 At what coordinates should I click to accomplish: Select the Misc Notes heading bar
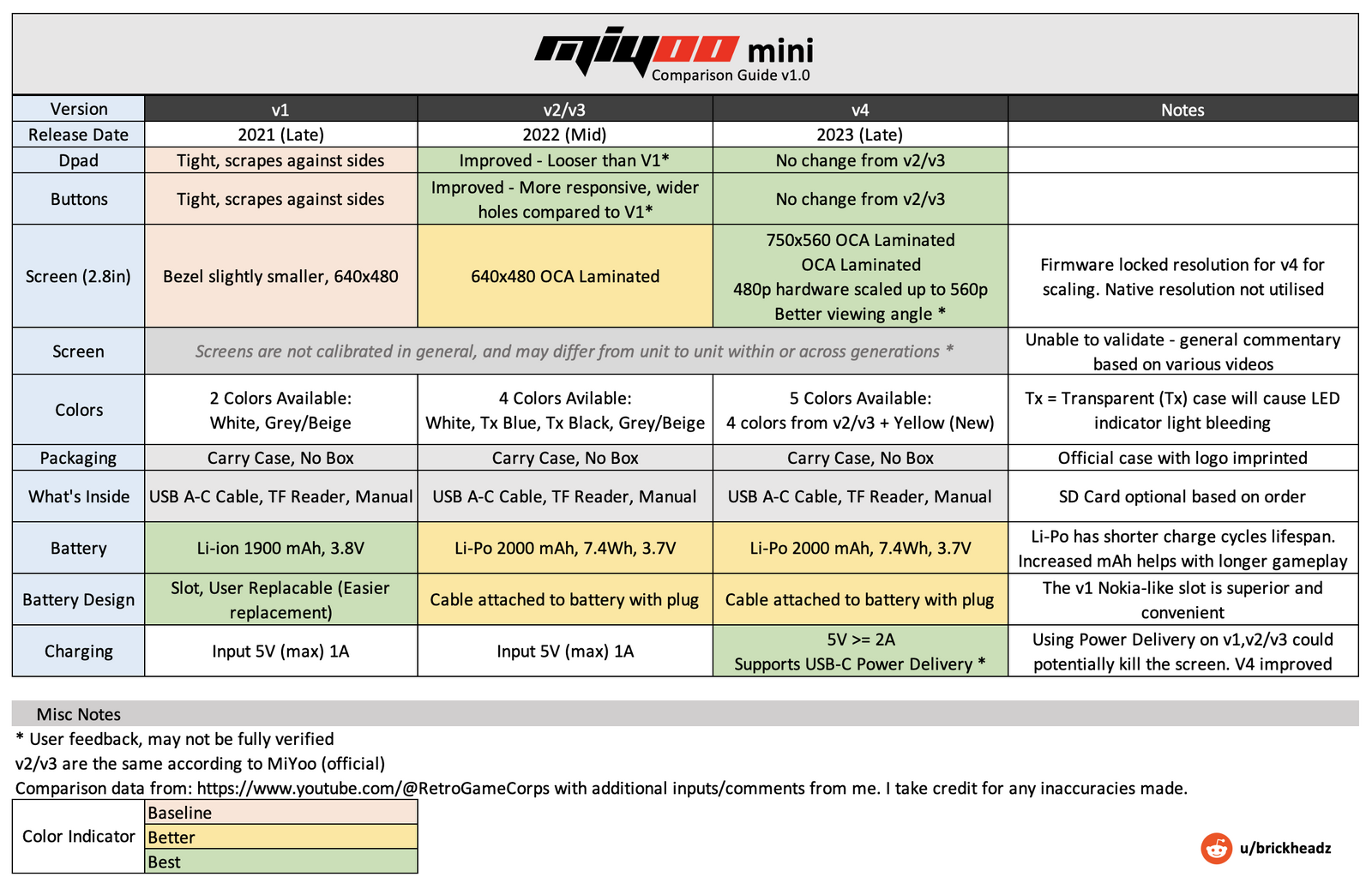click(x=685, y=713)
